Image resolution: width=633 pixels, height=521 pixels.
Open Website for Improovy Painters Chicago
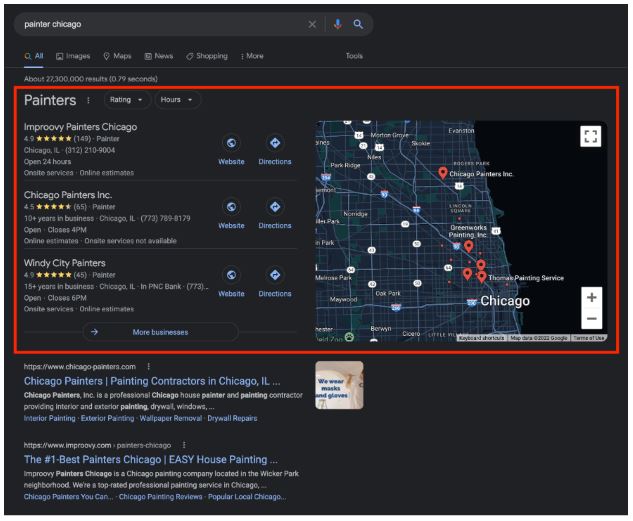click(231, 144)
